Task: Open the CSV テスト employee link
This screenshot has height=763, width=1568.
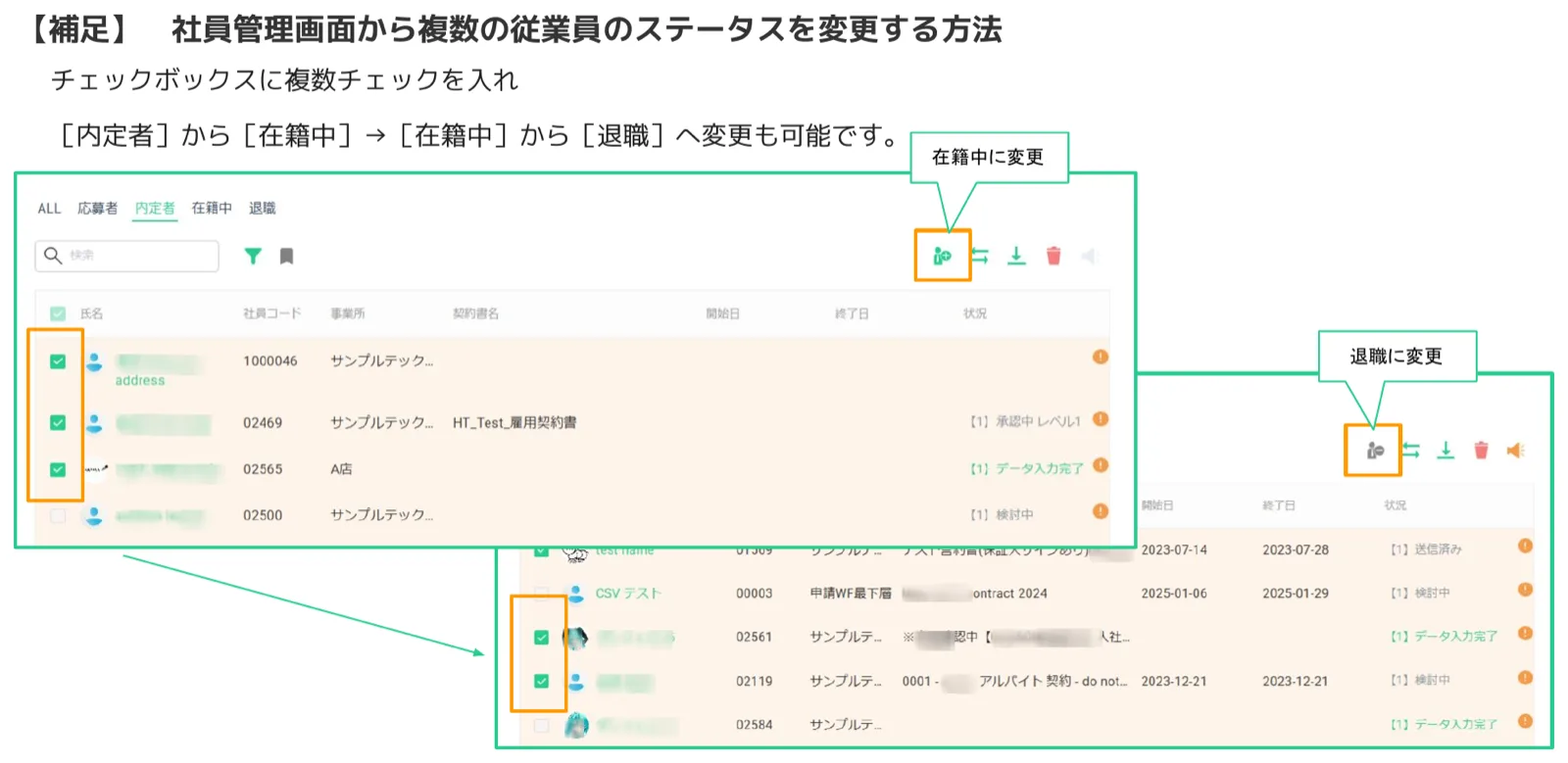Action: tap(628, 594)
